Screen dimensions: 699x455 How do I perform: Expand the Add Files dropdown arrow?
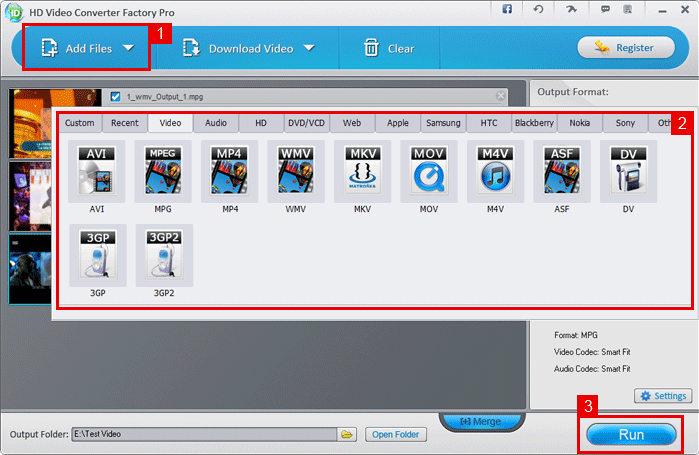[128, 48]
